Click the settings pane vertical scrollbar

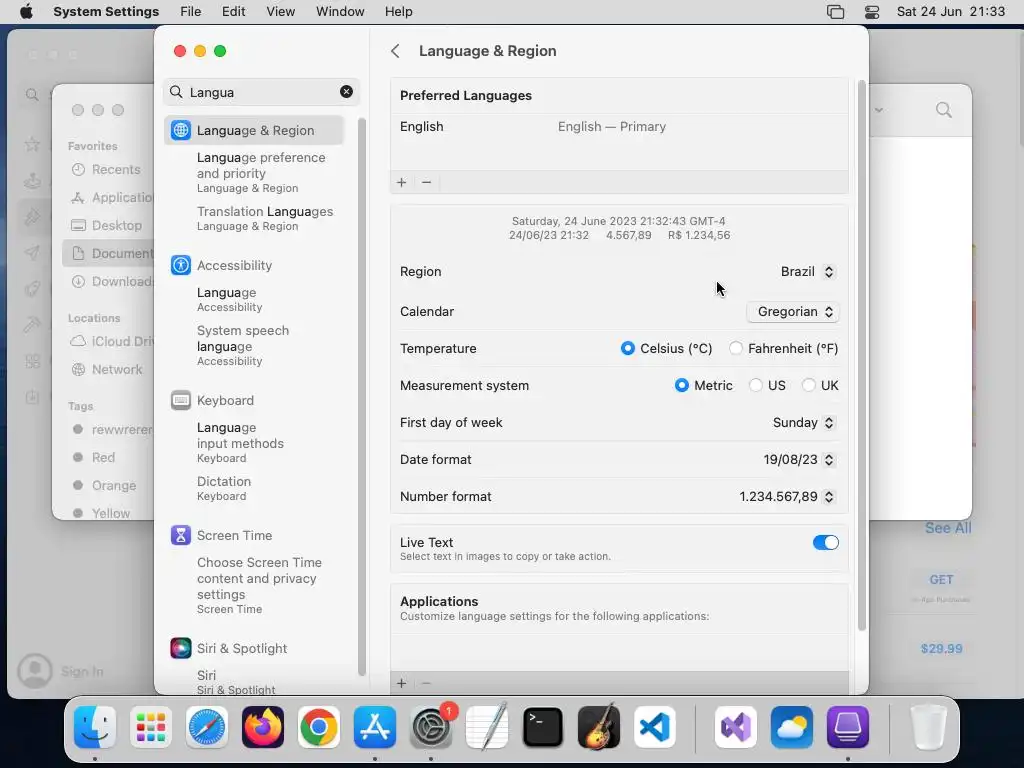pos(861,356)
